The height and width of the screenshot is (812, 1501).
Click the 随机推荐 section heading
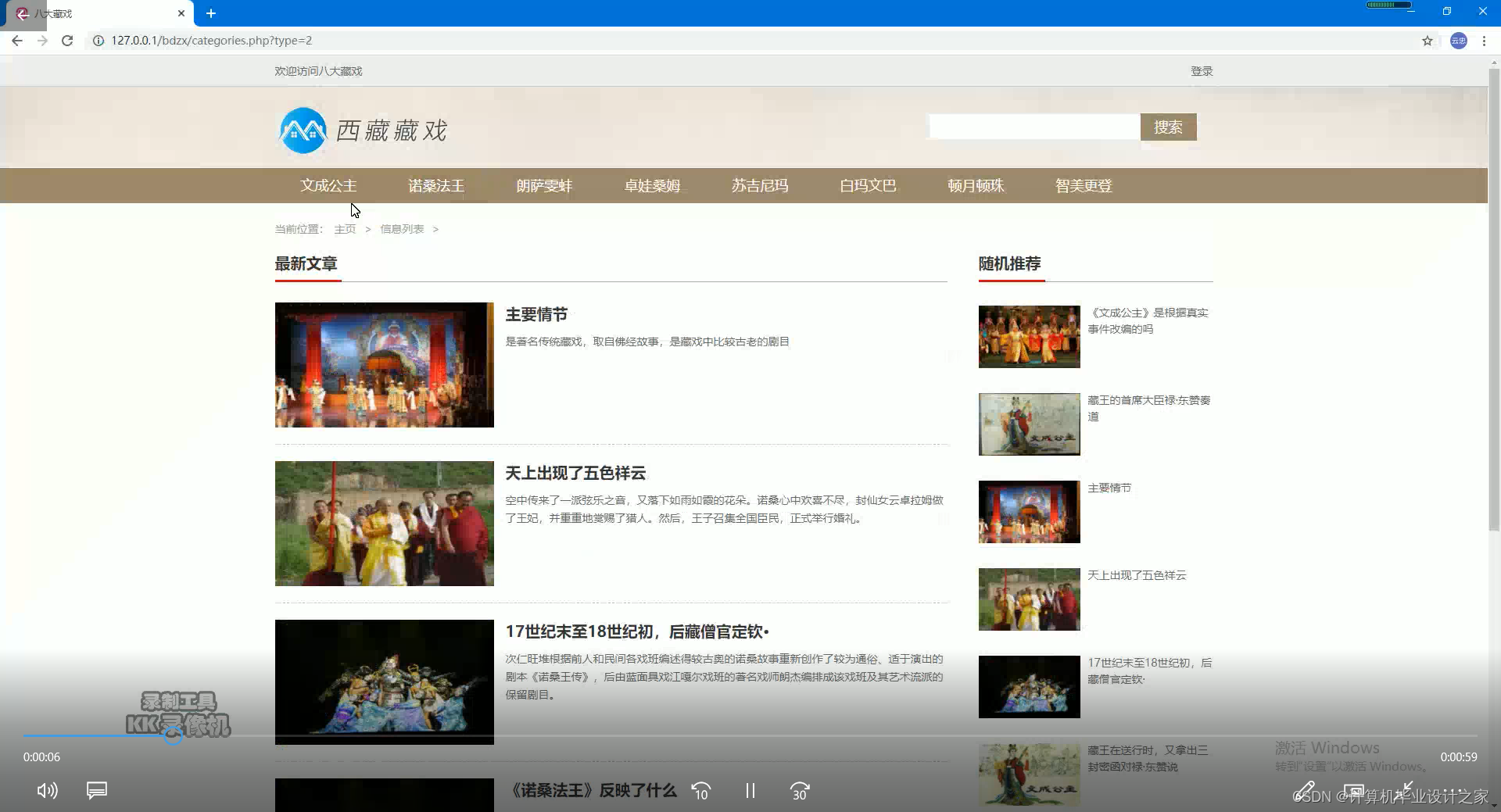(1010, 263)
